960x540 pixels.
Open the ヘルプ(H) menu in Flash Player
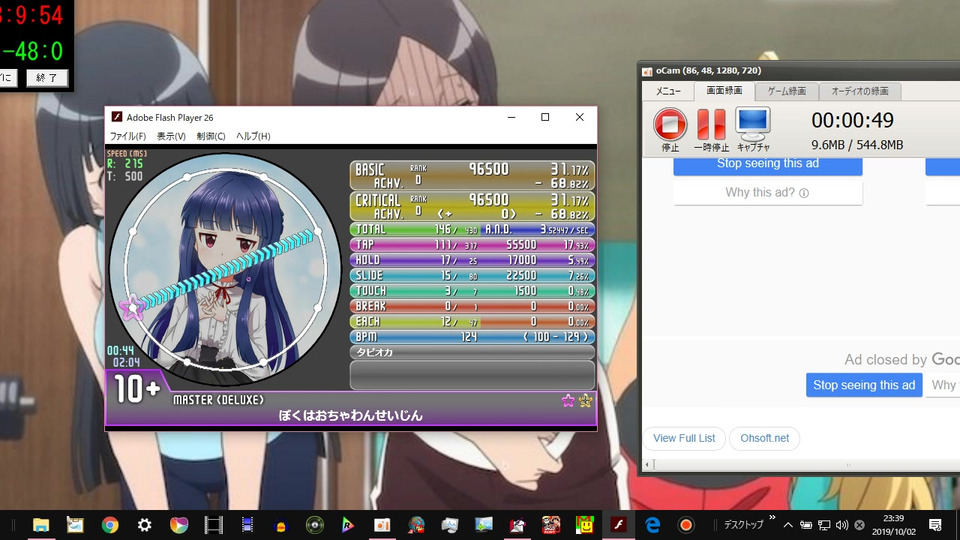click(253, 136)
